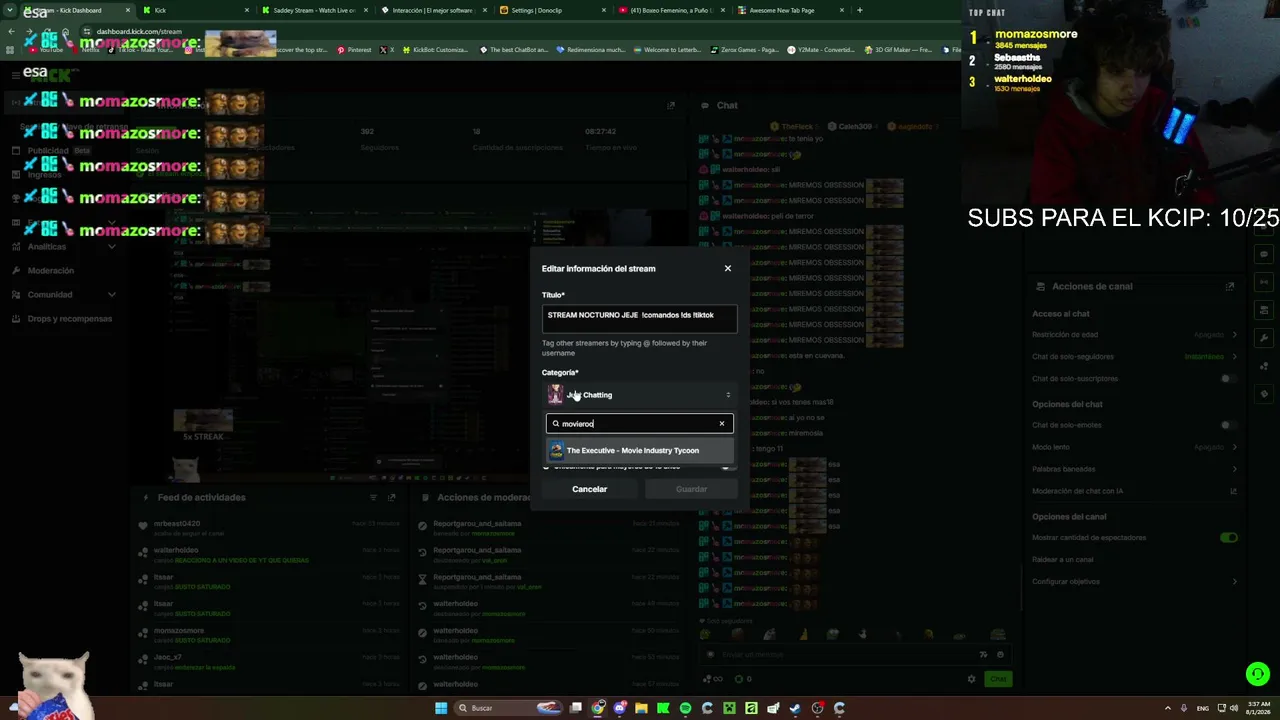This screenshot has height=720, width=1280.
Task: Switch to Settings Donoclip browser tab
Action: click(553, 10)
